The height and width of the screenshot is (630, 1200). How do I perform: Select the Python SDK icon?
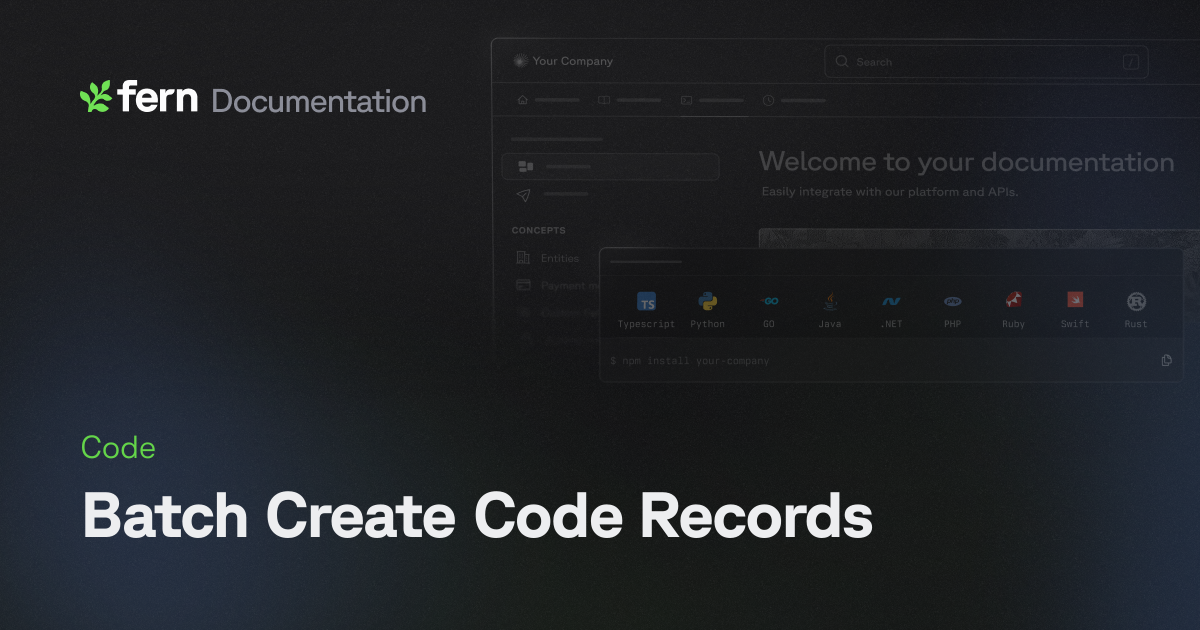tap(708, 301)
